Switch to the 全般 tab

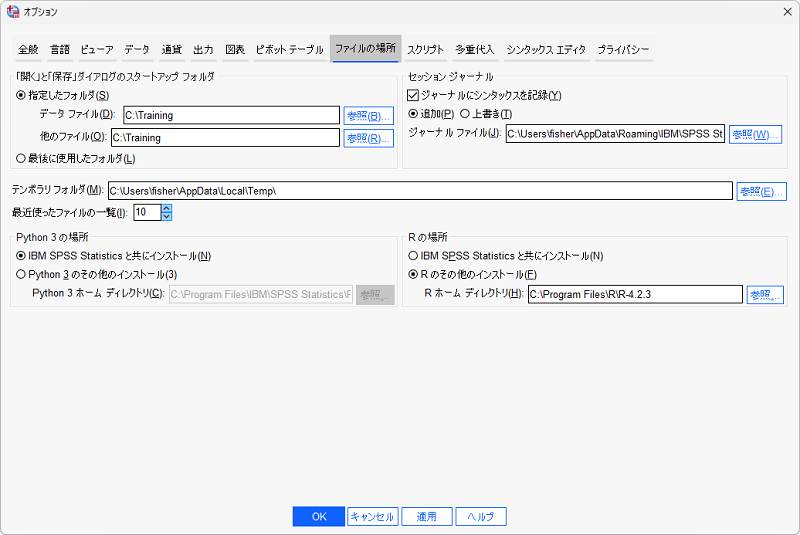pyautogui.click(x=28, y=49)
